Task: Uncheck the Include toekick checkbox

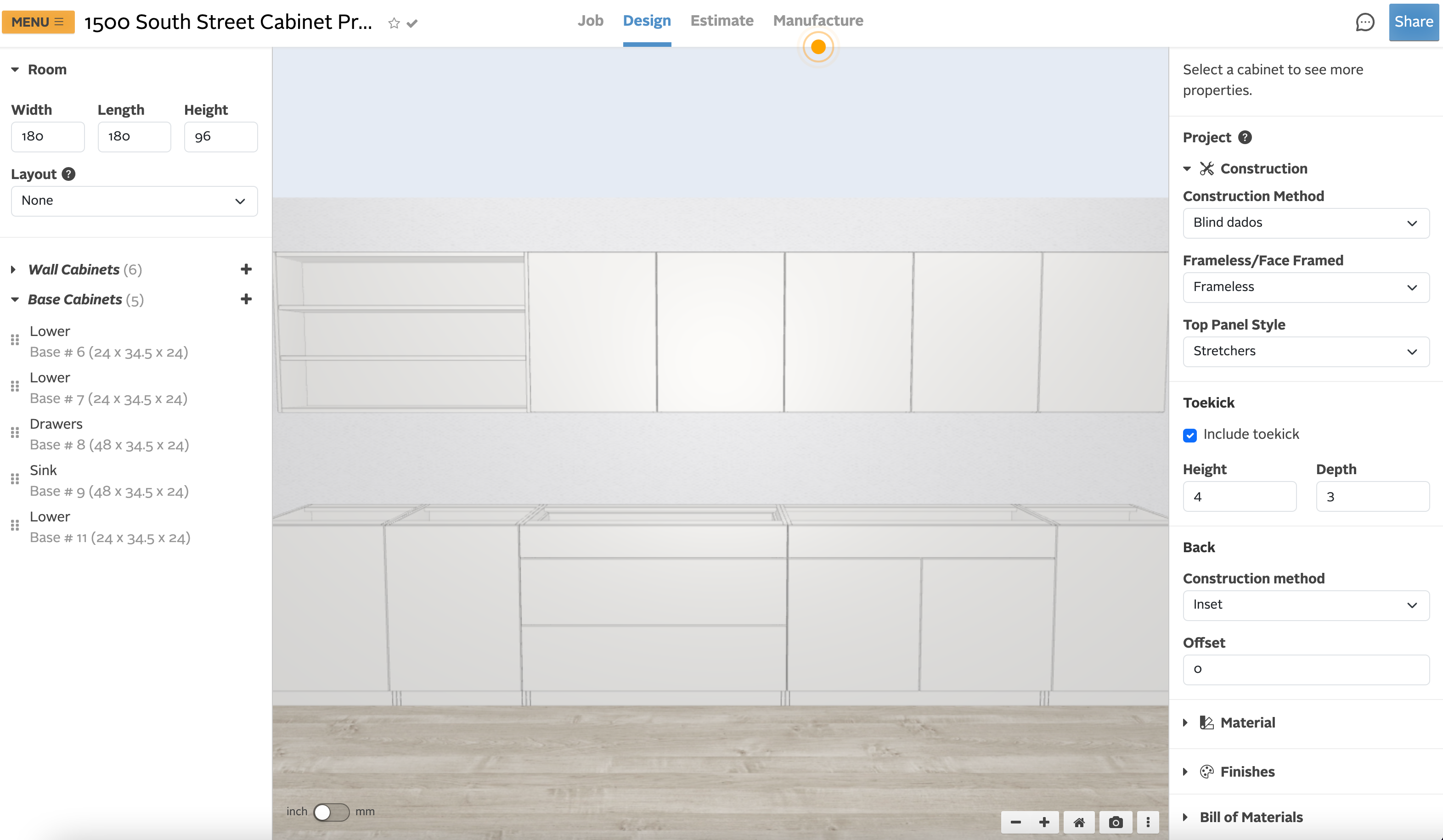Action: (1190, 435)
